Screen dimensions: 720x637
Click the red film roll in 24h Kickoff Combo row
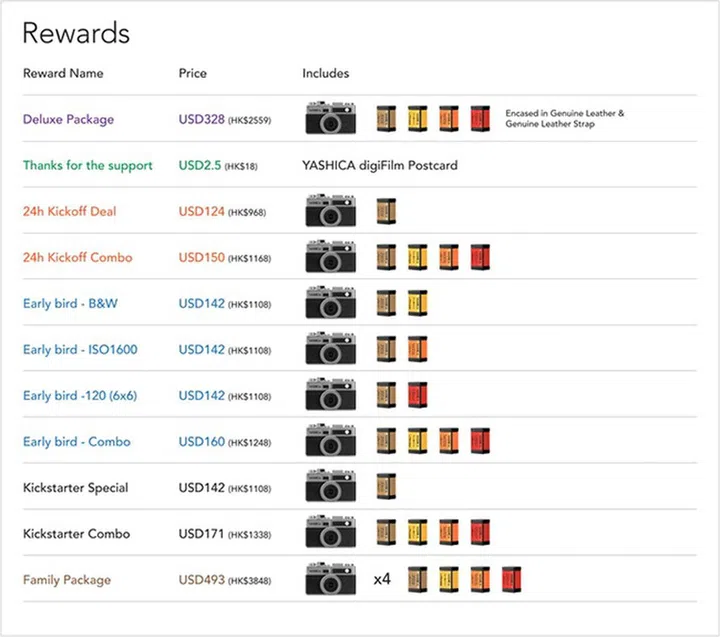click(480, 257)
